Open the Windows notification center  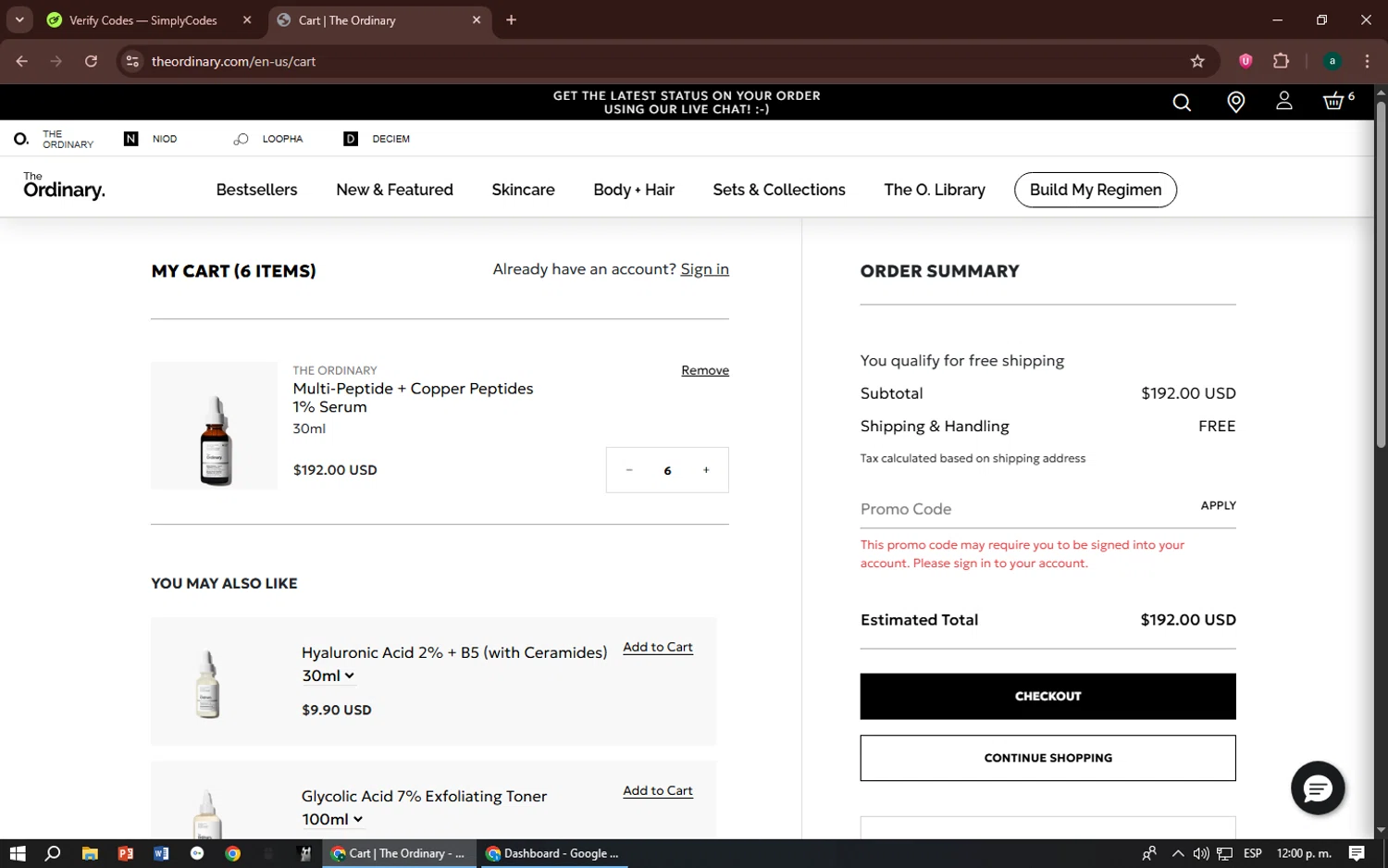coord(1357,853)
